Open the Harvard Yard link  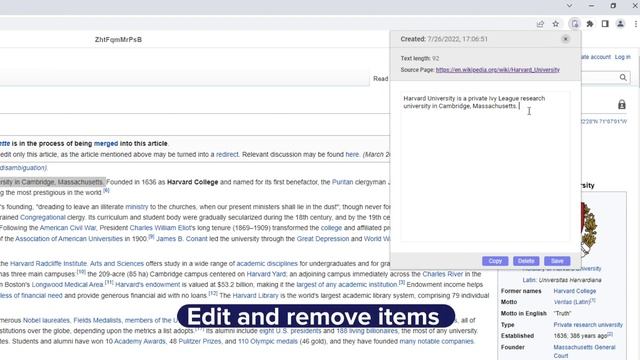[x=266, y=274]
